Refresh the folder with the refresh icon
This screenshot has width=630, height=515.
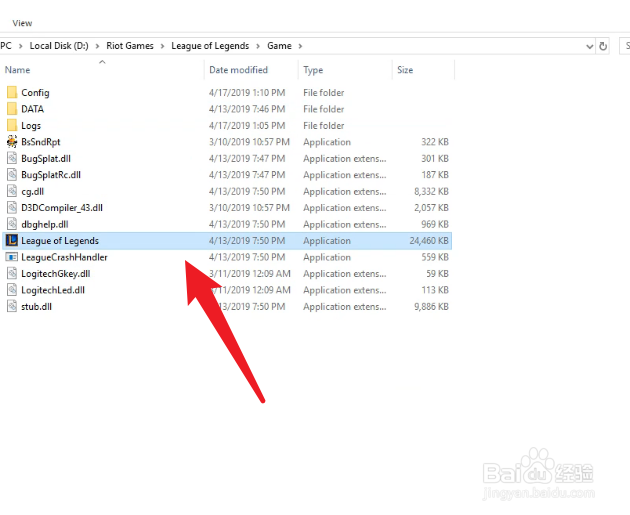click(x=603, y=46)
